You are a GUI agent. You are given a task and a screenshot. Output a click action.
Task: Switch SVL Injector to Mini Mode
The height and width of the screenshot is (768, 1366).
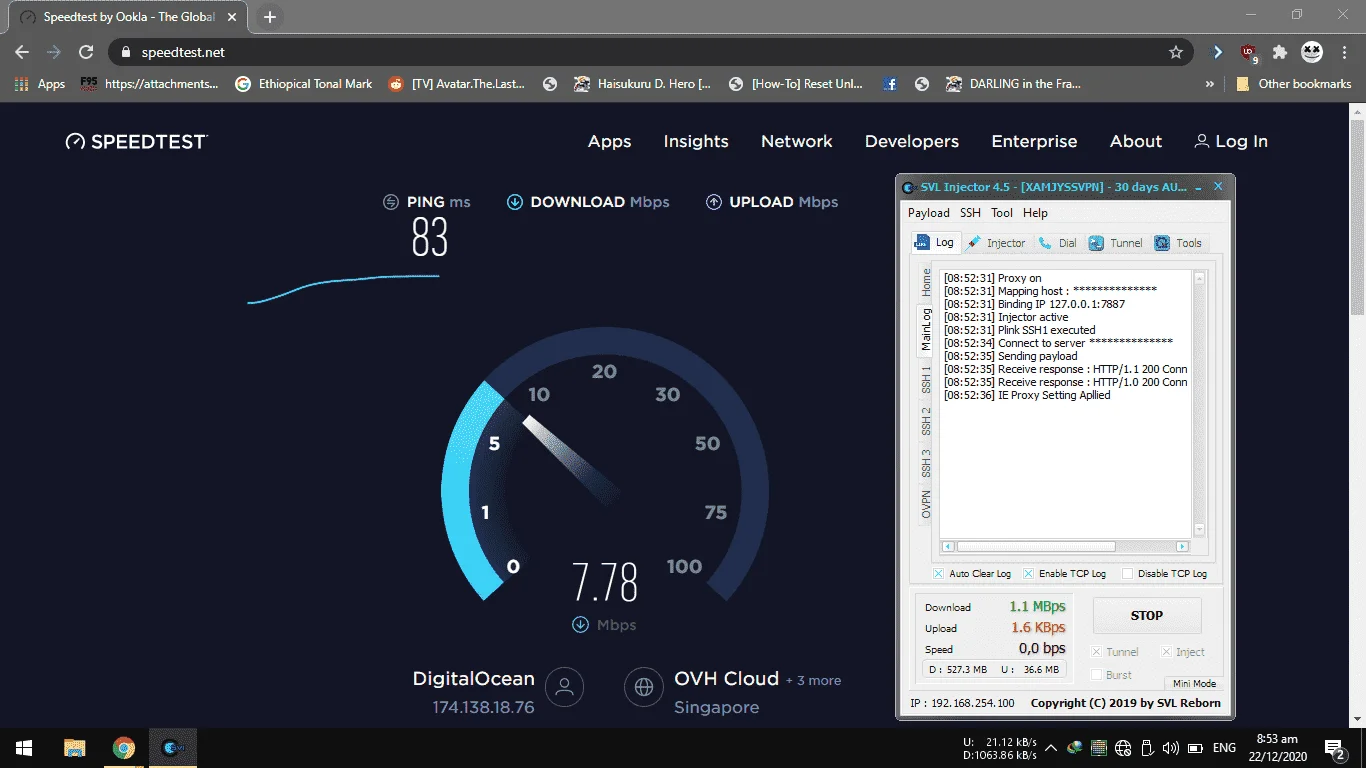(1194, 684)
